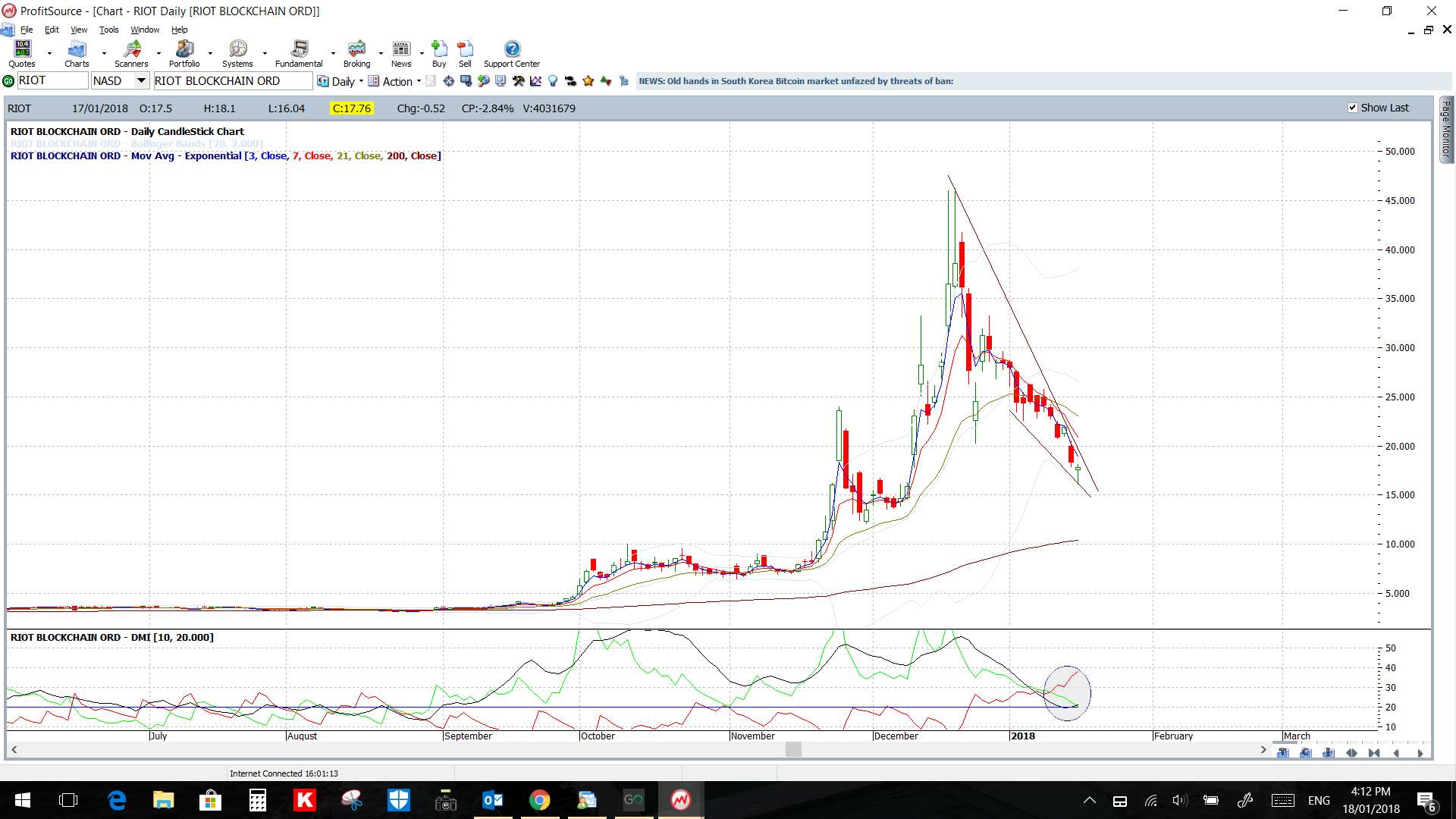Open the Quotes toolbar button
This screenshot has height=819, width=1456.
tap(22, 53)
